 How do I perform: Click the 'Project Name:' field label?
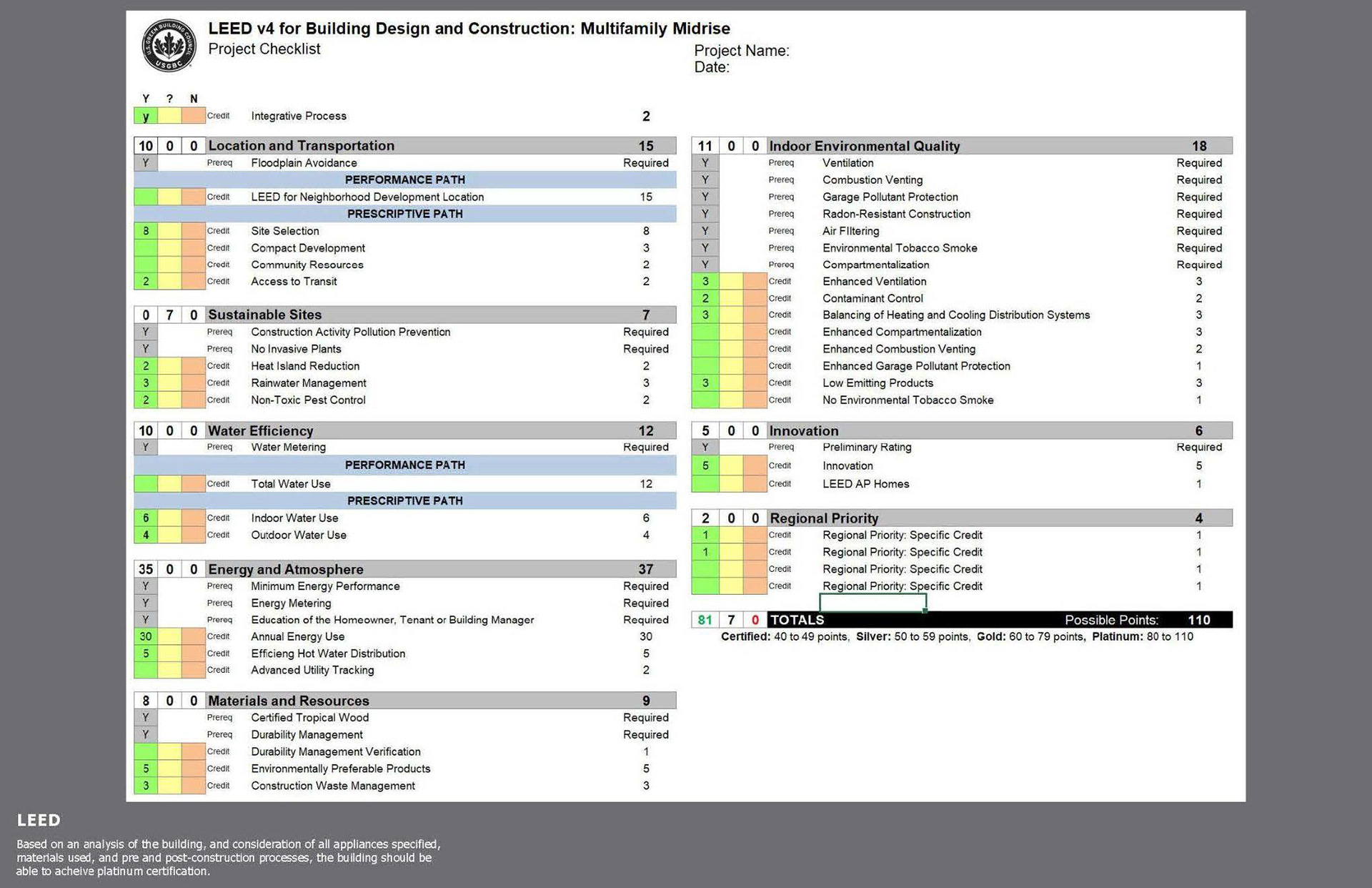742,51
